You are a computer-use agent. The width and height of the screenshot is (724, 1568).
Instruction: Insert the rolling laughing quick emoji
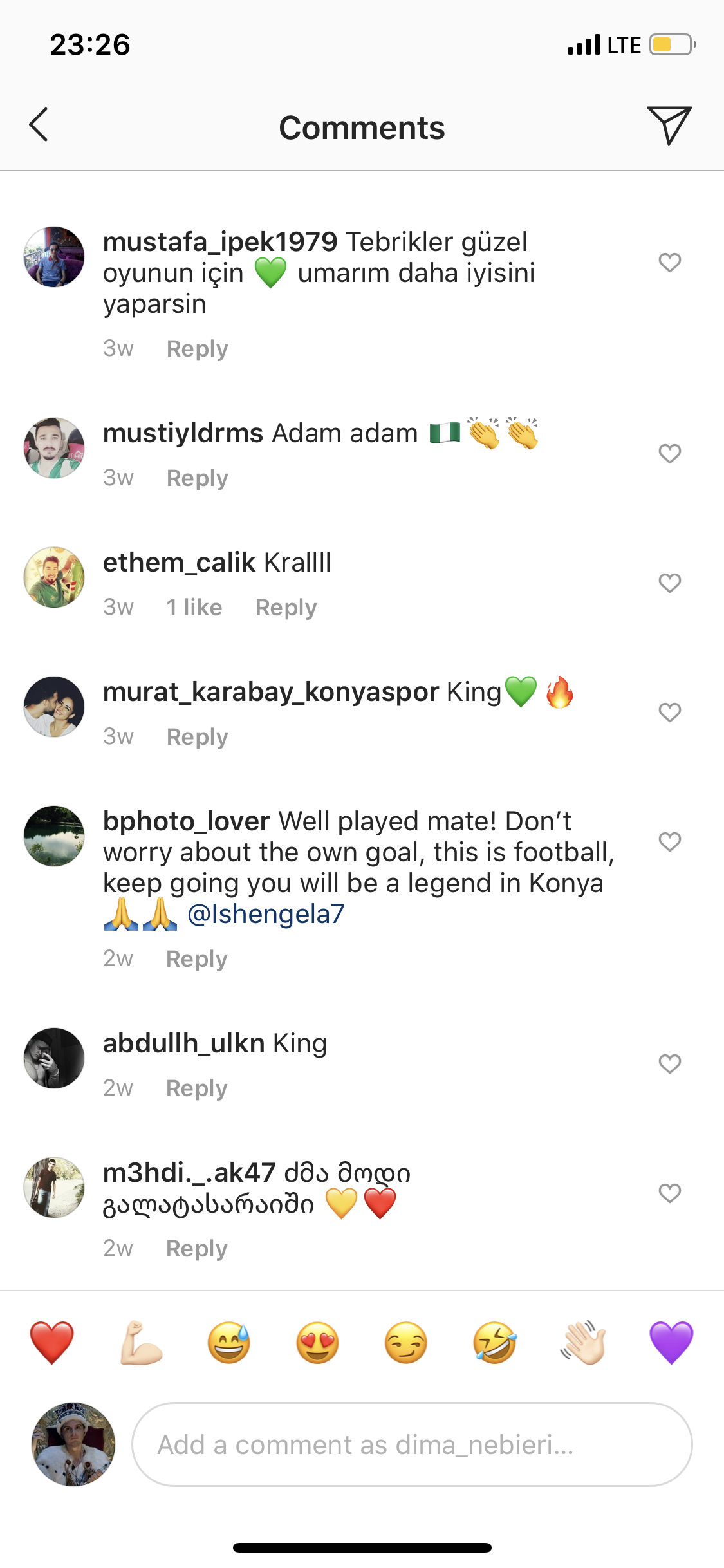click(x=494, y=1342)
